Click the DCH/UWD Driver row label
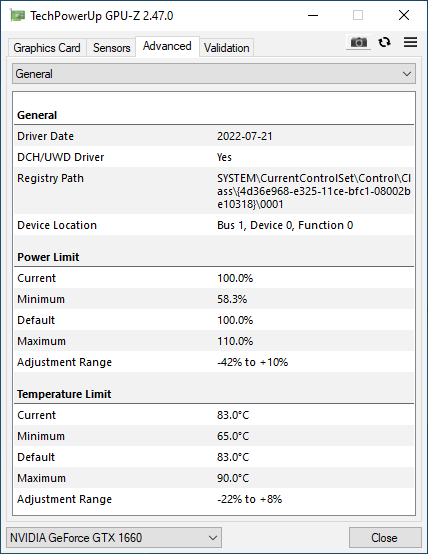Image resolution: width=428 pixels, height=554 pixels. click(60, 157)
